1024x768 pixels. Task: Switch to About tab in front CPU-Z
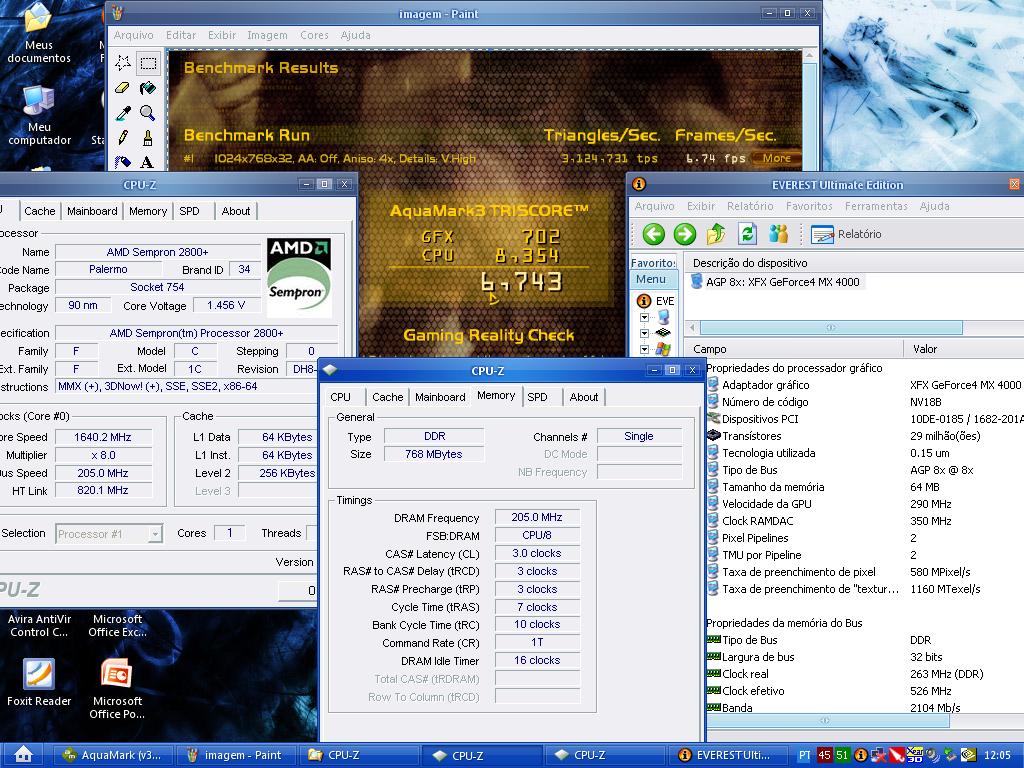[x=584, y=397]
